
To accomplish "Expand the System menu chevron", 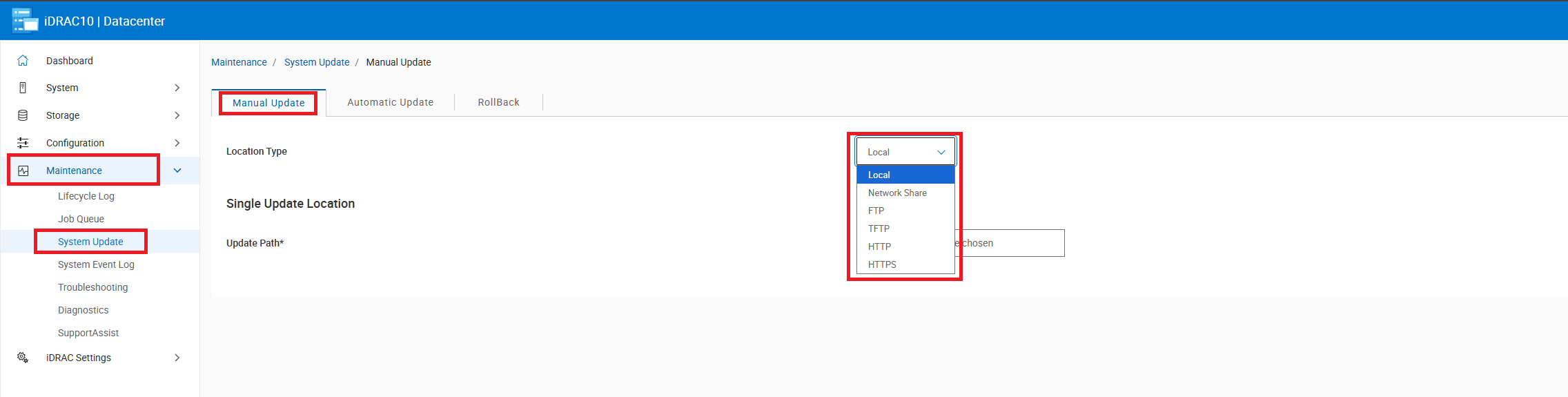I will click(177, 88).
